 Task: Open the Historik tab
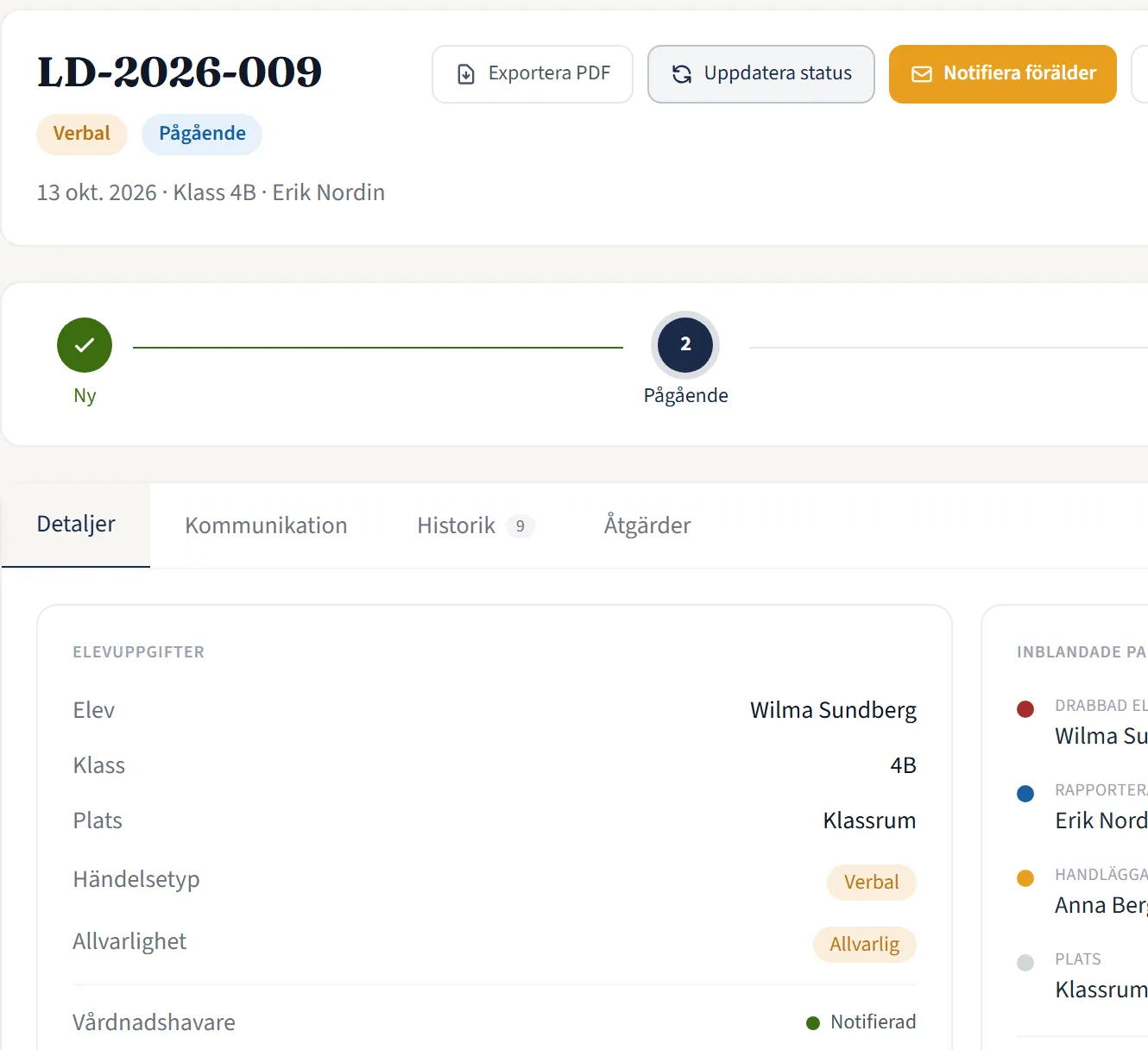476,525
